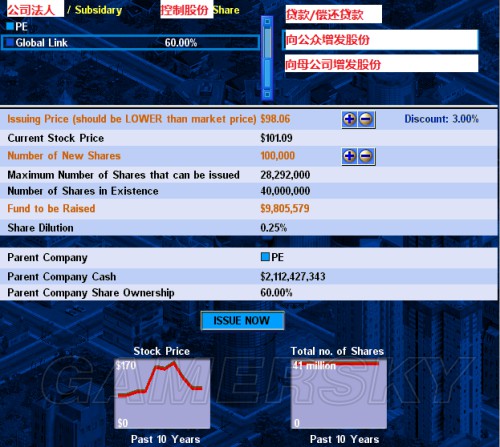Click the Issuing Price value $98.06

(x=275, y=119)
